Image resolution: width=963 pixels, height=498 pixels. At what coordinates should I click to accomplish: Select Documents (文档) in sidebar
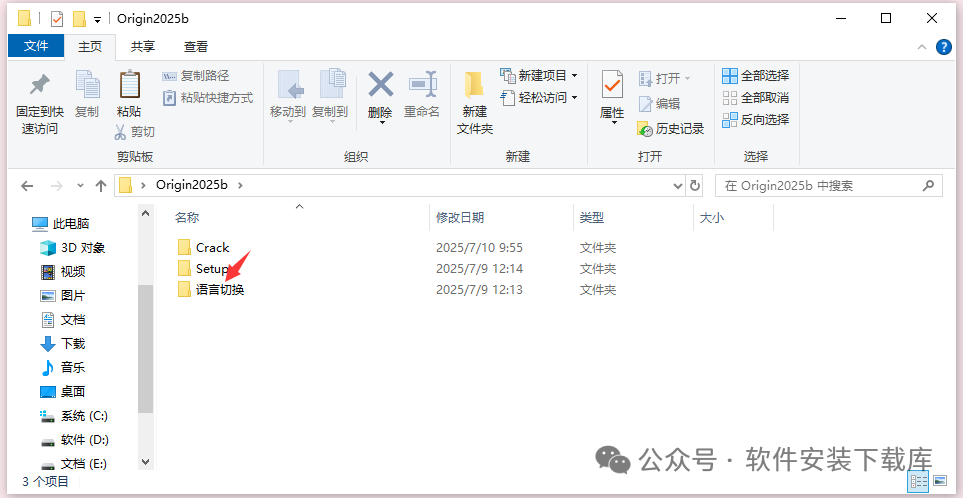tap(63, 319)
